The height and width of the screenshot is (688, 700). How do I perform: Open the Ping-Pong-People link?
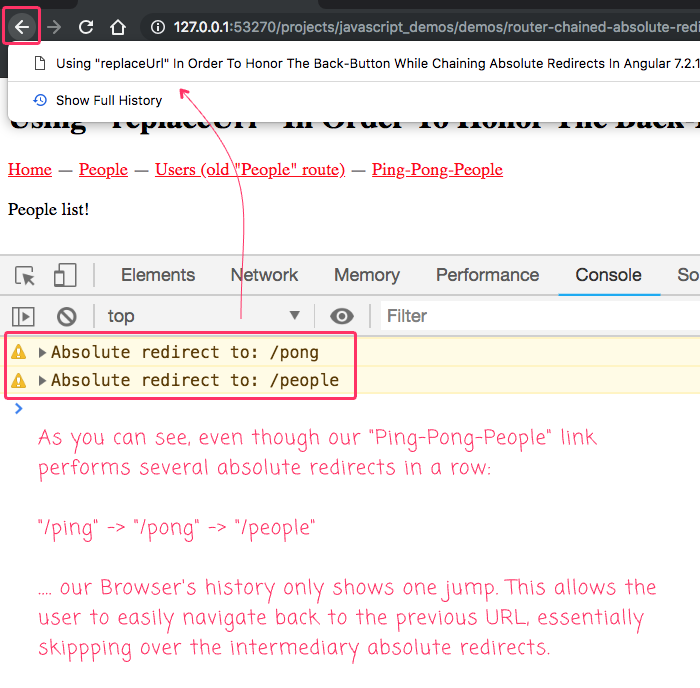point(437,169)
